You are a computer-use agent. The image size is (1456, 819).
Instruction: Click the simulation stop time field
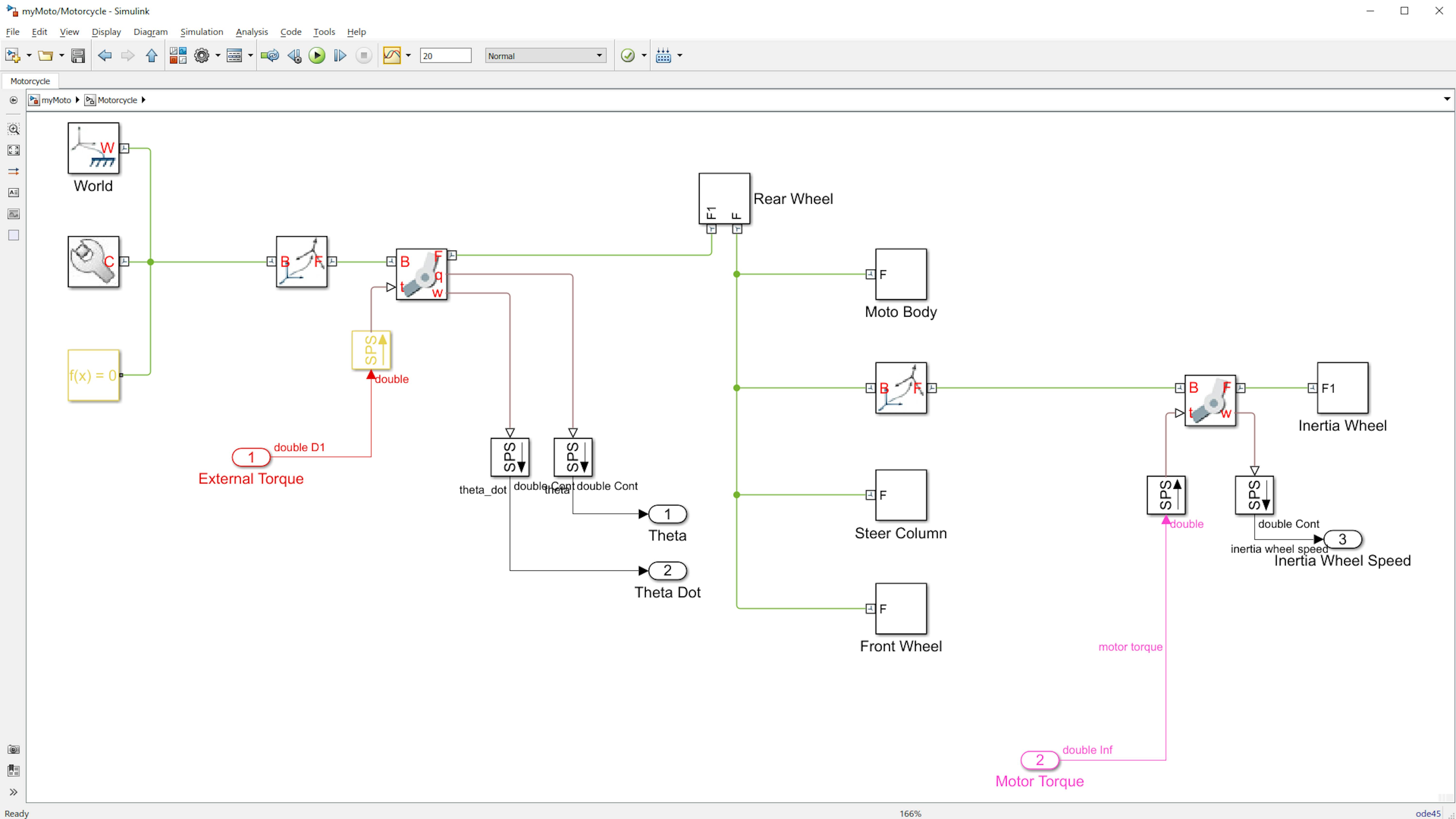445,55
